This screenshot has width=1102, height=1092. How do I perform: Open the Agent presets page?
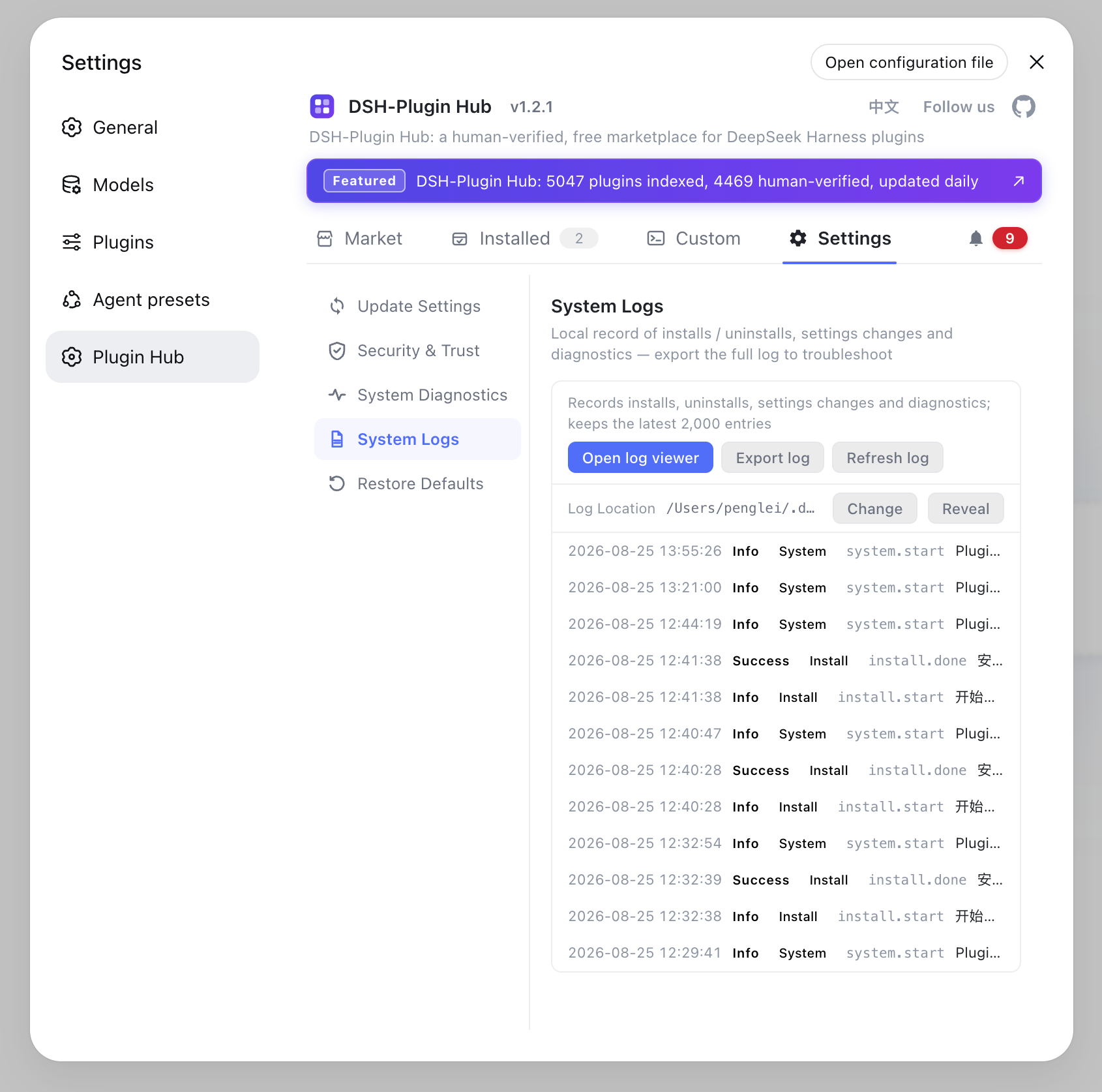(153, 299)
